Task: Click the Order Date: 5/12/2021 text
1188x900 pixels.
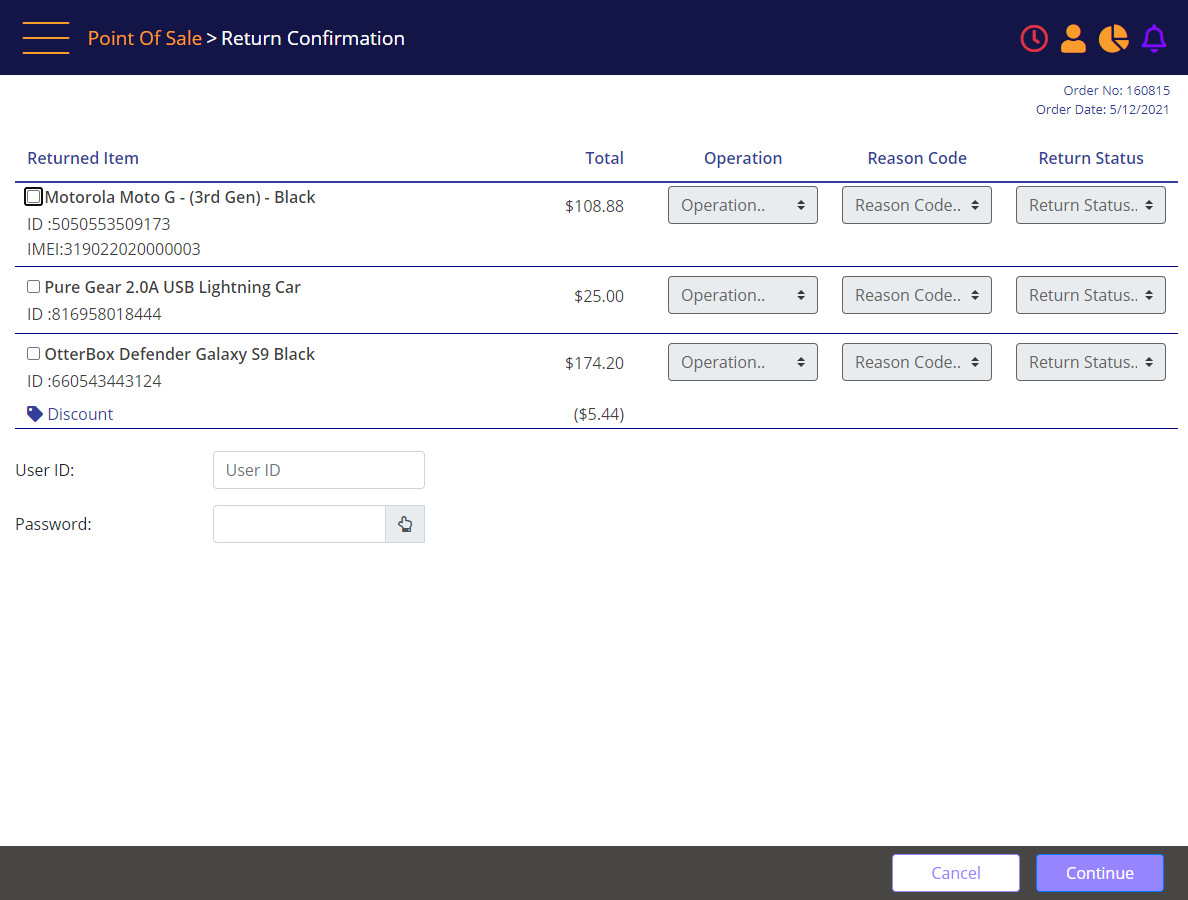Action: [1102, 109]
